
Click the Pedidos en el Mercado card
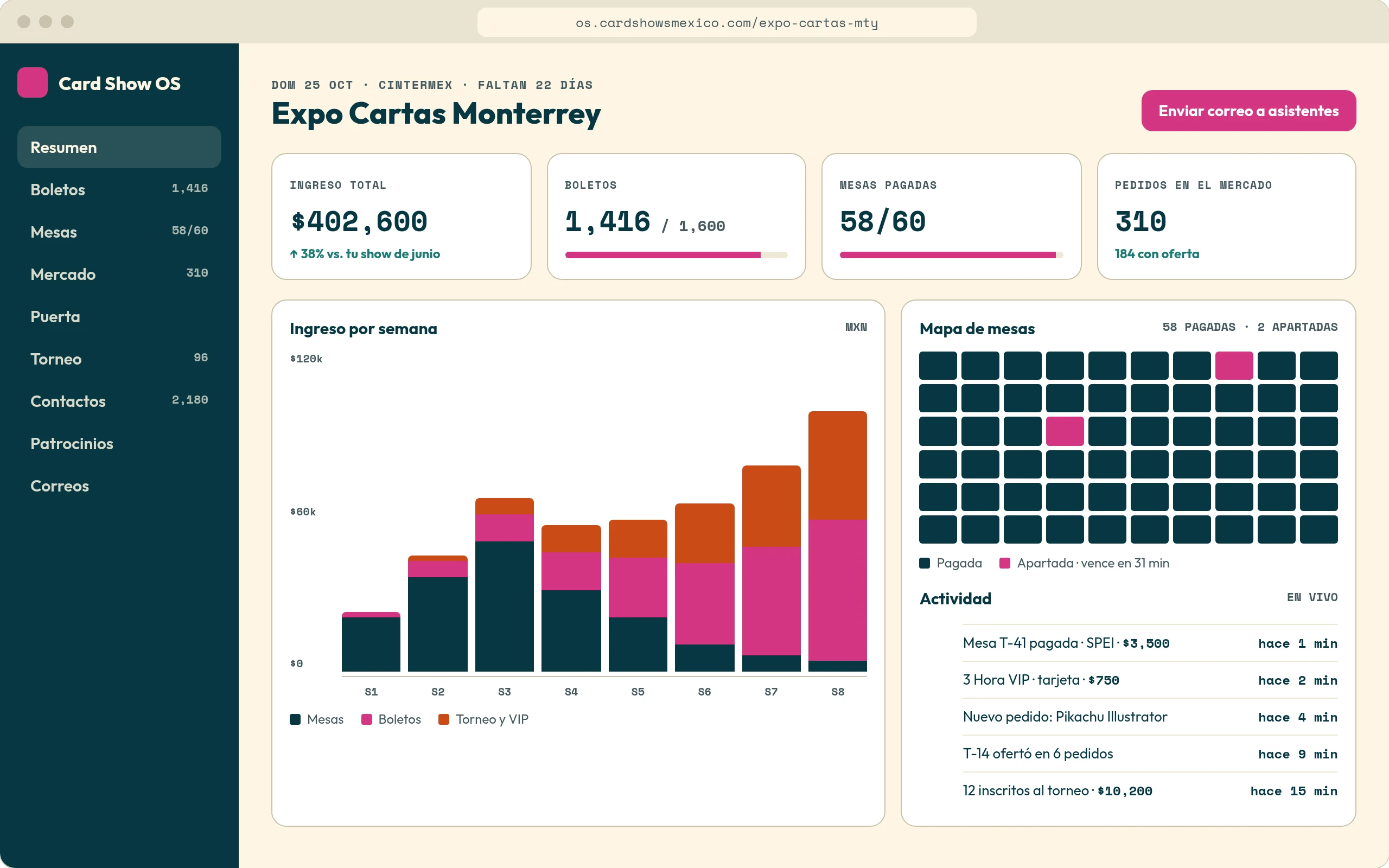tap(1226, 216)
